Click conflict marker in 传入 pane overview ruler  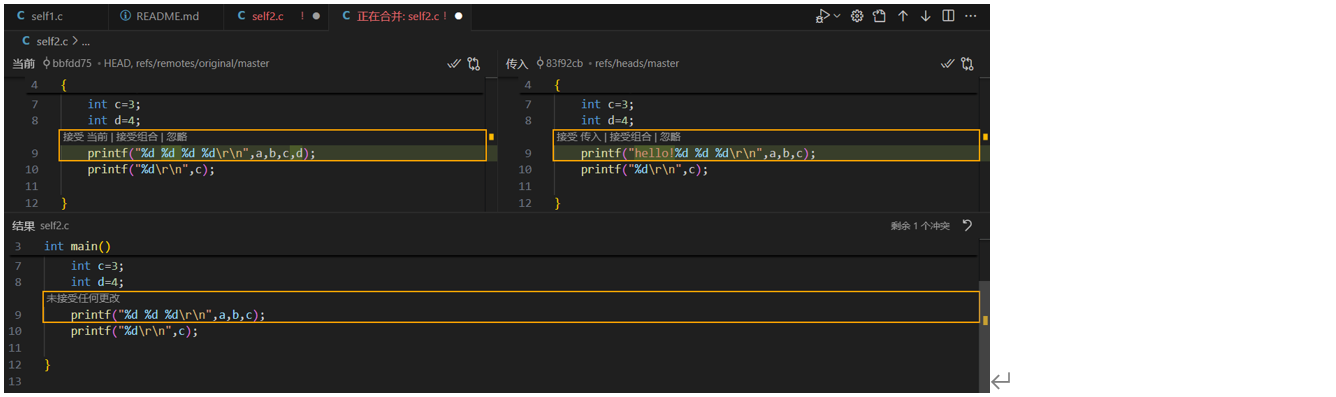coord(985,136)
